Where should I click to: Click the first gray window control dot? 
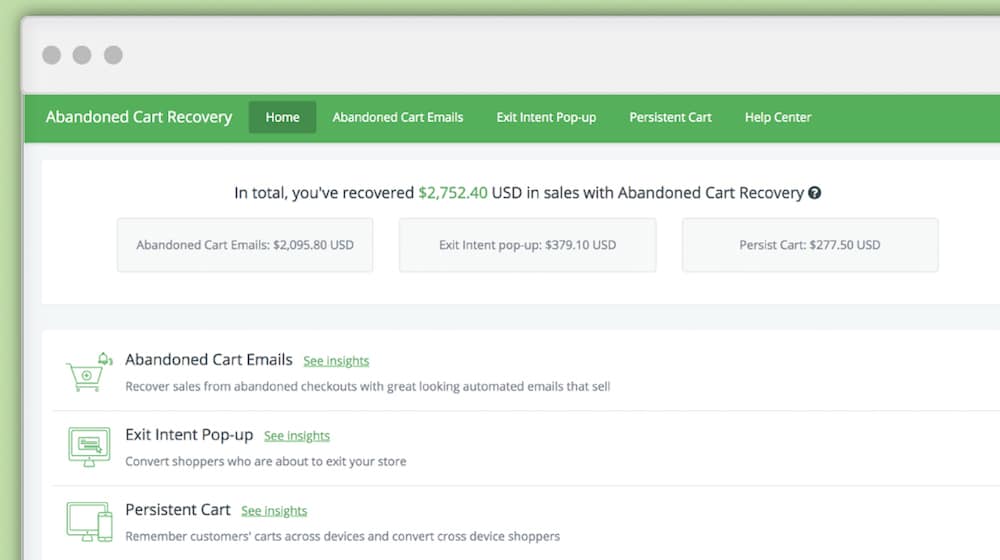[52, 55]
